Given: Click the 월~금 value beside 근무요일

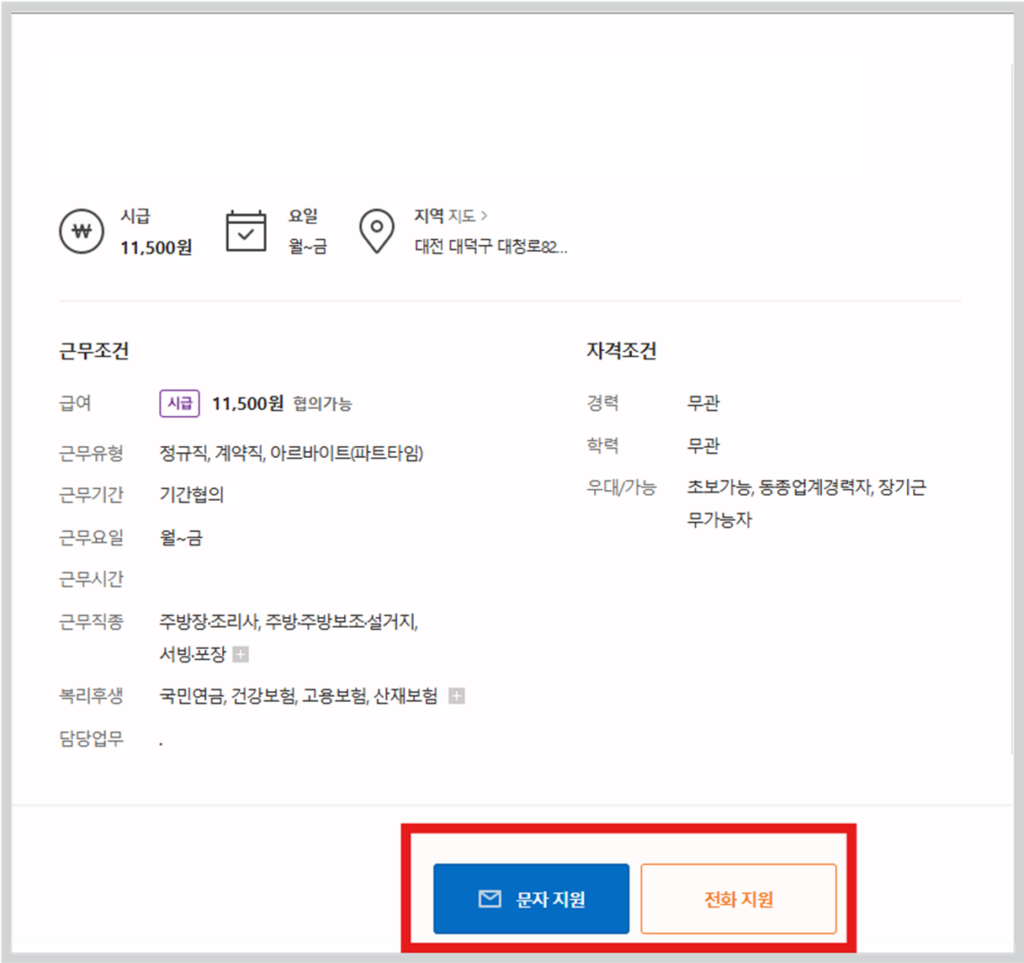Looking at the screenshot, I should (181, 538).
